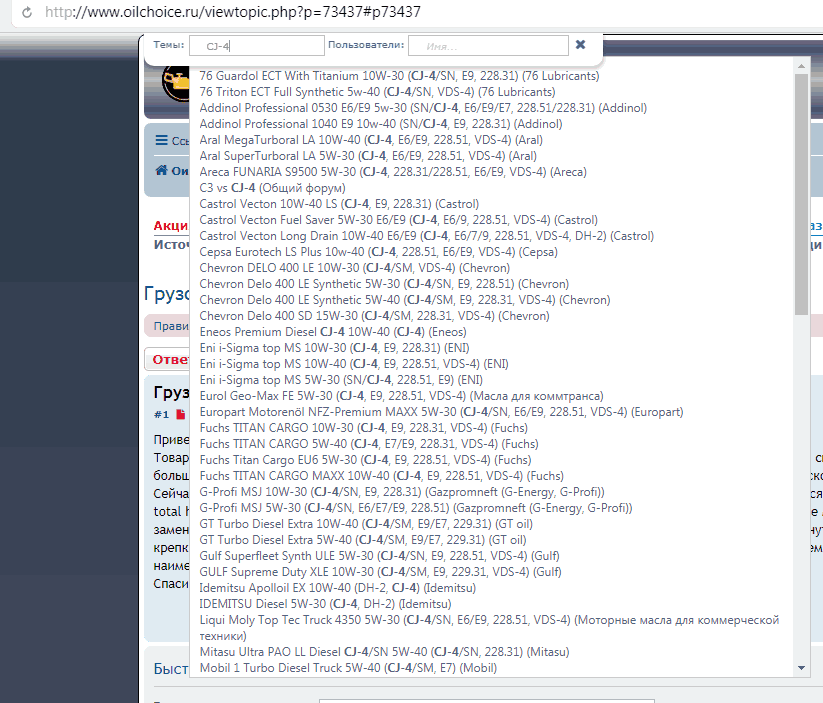
Task: Open Eurol Geo-Max FE 5W-30 topic
Action: tap(402, 396)
